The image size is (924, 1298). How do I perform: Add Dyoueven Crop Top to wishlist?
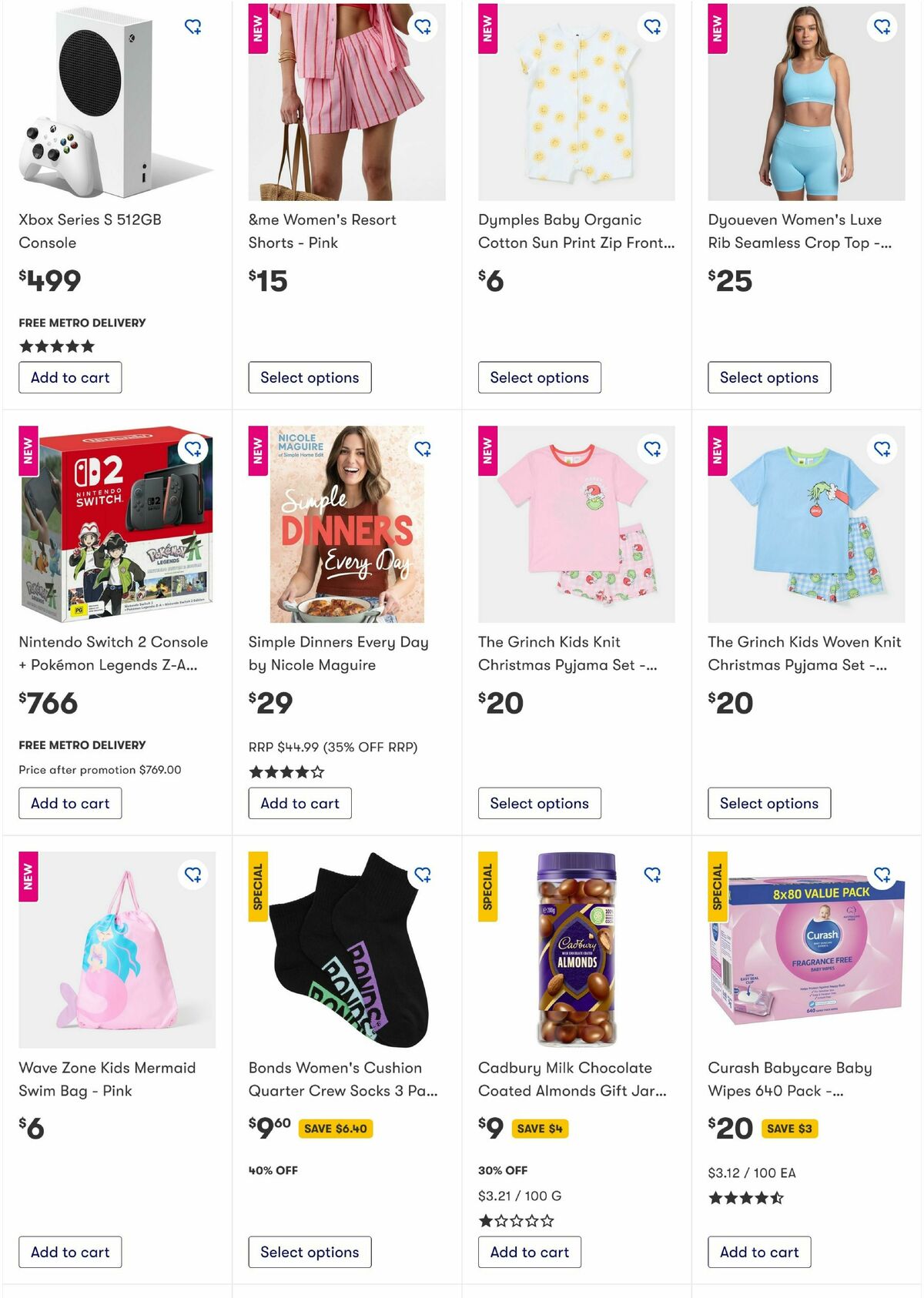coord(883,27)
